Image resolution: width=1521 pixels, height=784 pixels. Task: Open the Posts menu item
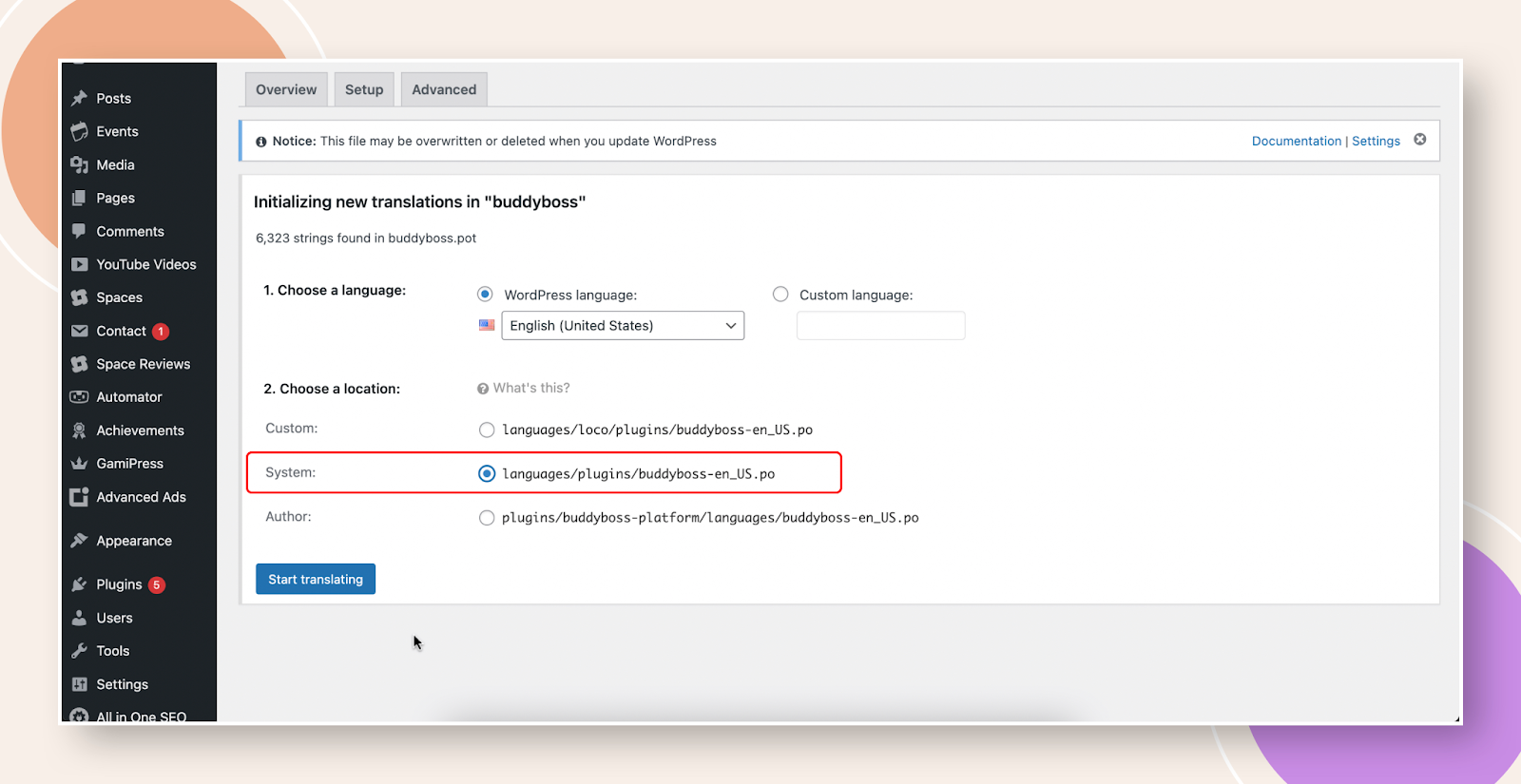pyautogui.click(x=114, y=99)
